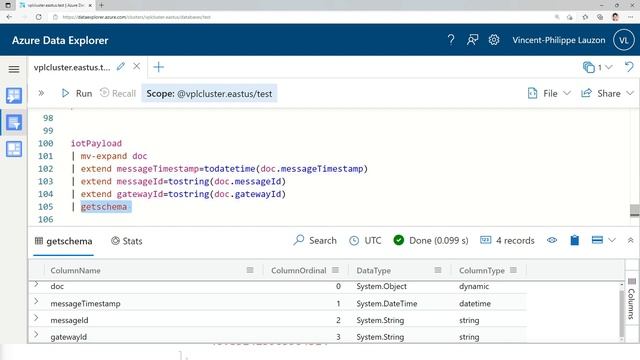This screenshot has height=360, width=640.
Task: Click the 4 records count
Action: [507, 240]
